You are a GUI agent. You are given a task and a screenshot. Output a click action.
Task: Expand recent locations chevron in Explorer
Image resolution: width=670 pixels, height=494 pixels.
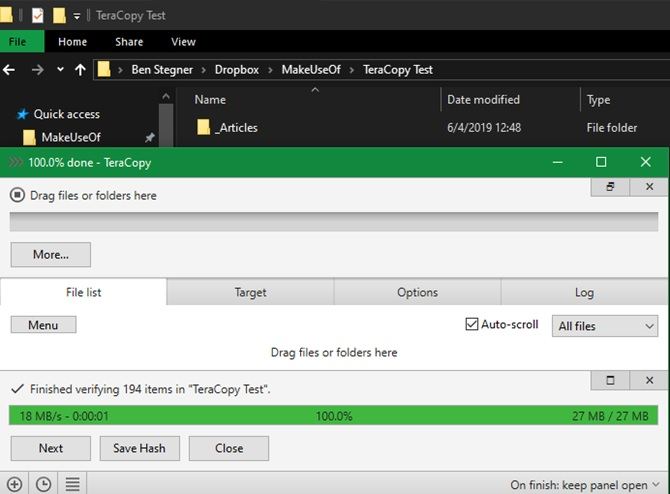point(60,70)
